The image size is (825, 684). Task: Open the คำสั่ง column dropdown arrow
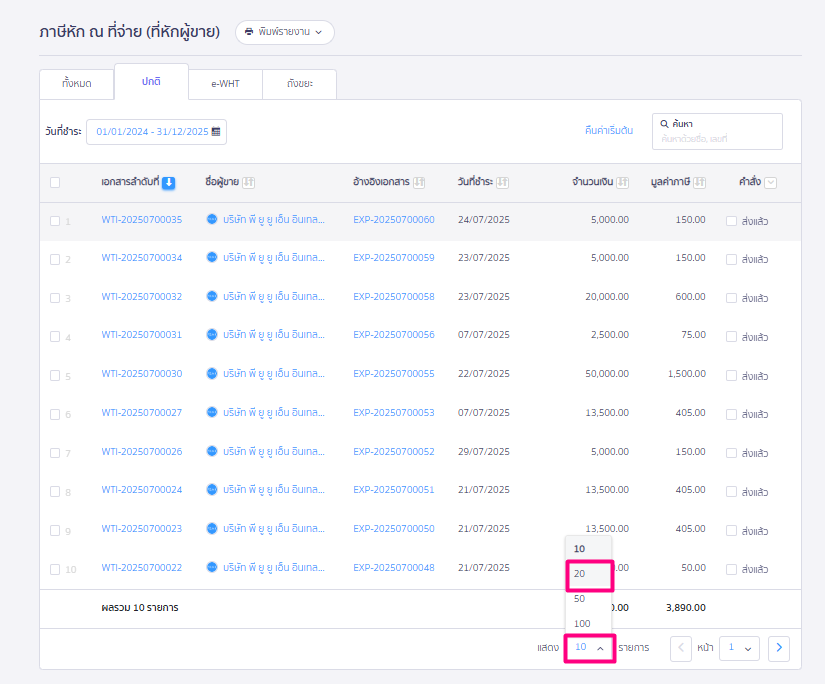pyautogui.click(x=771, y=183)
